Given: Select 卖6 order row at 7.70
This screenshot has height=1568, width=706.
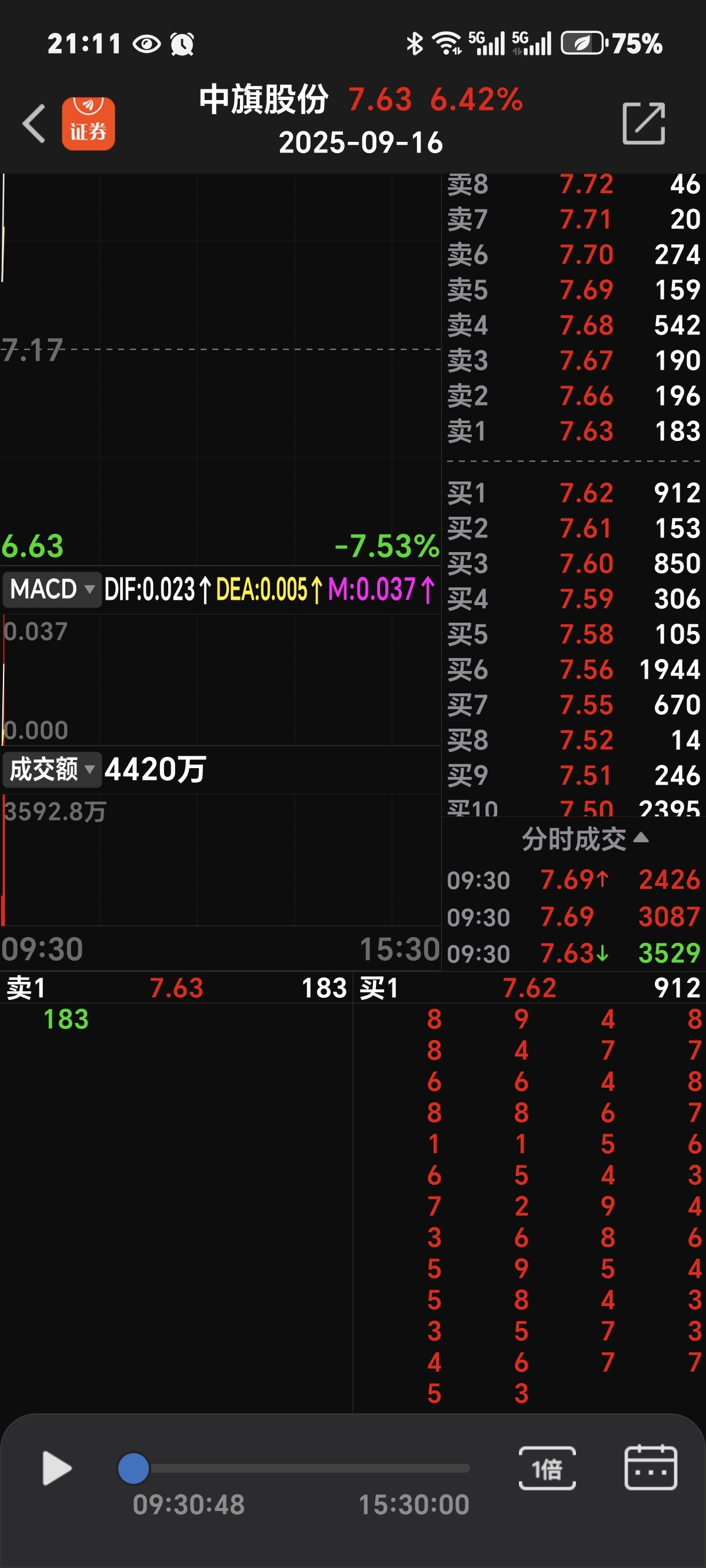Looking at the screenshot, I should [573, 254].
